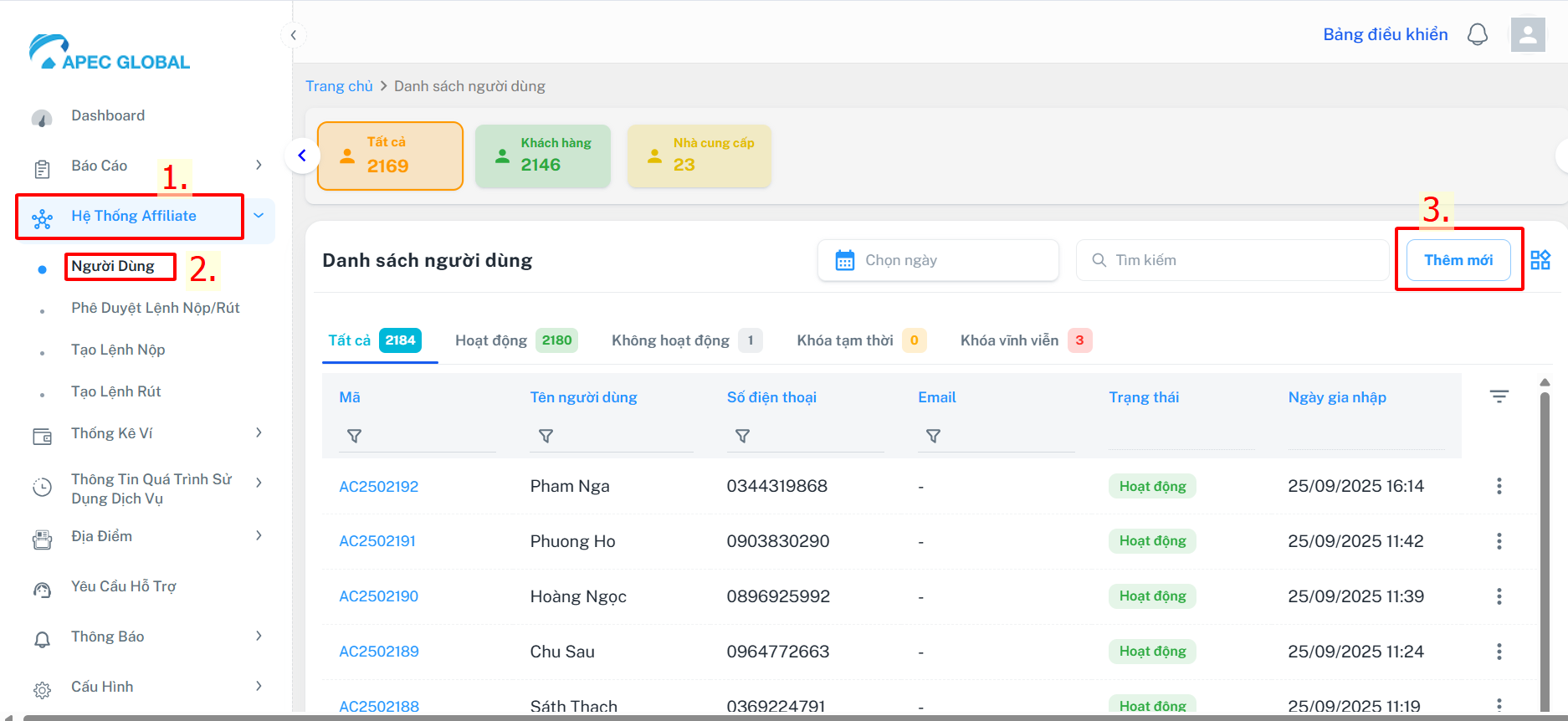
Task: Click filter icon under Tên người dùng
Action: pos(546,436)
